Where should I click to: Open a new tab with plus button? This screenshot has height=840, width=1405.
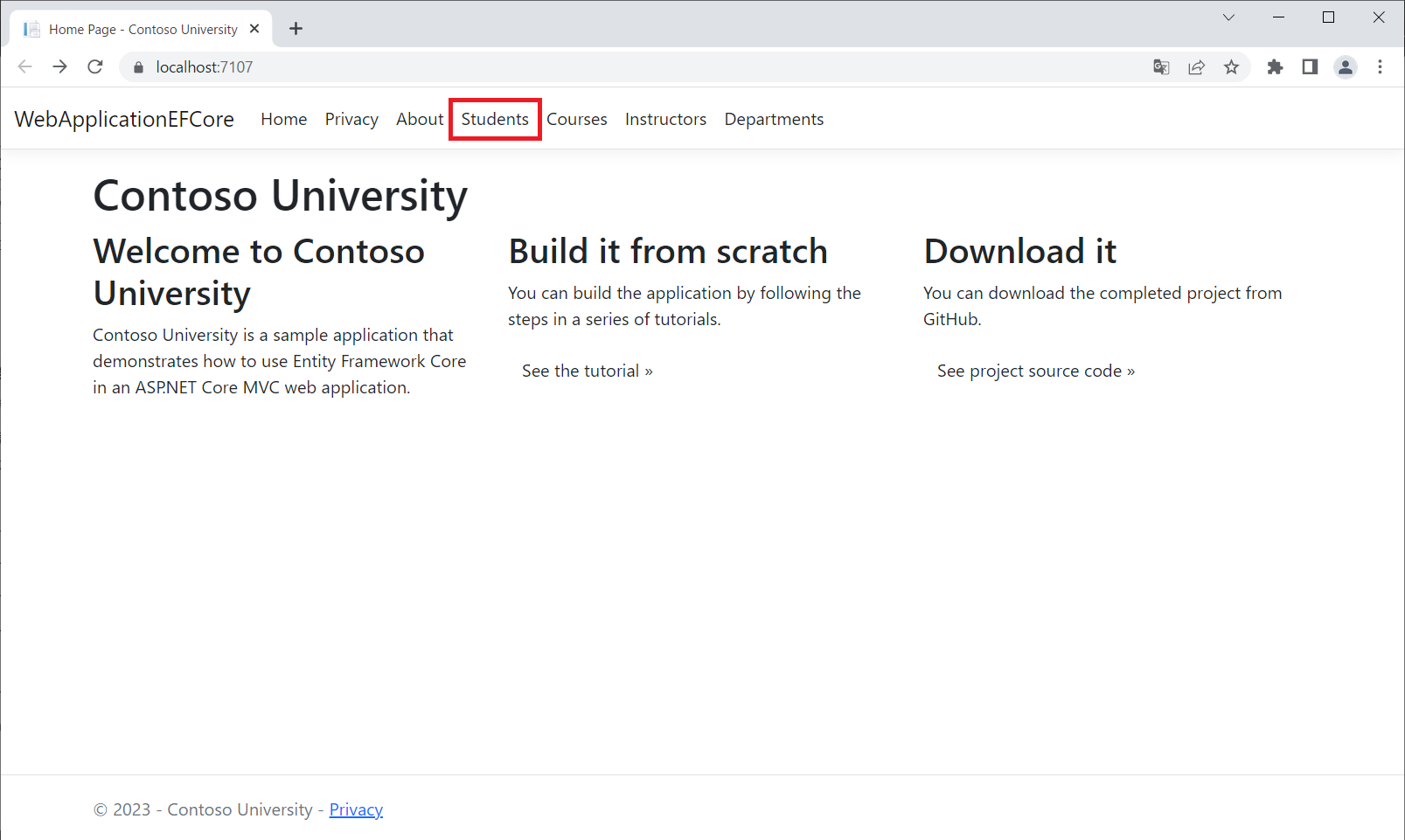pyautogui.click(x=296, y=29)
